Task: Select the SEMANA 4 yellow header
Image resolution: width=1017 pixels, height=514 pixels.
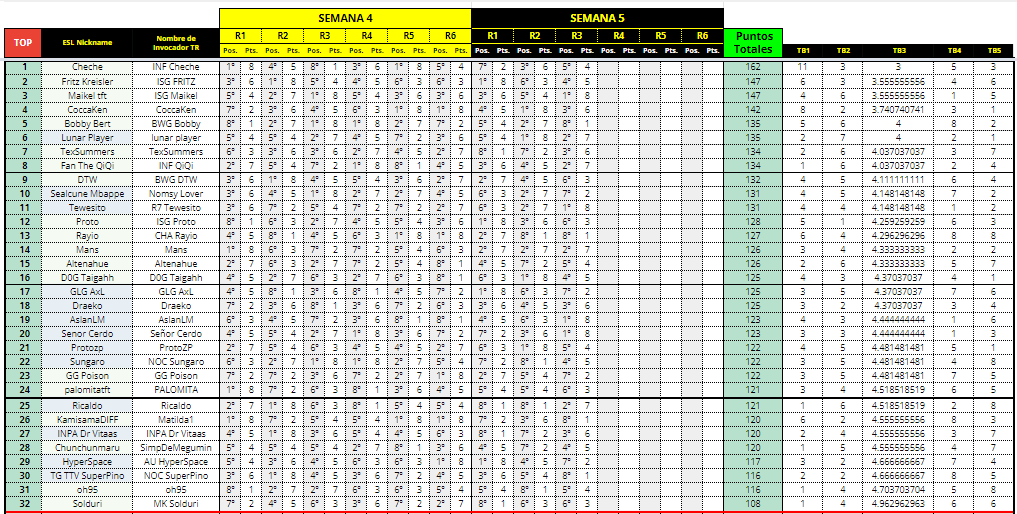Action: 345,18
